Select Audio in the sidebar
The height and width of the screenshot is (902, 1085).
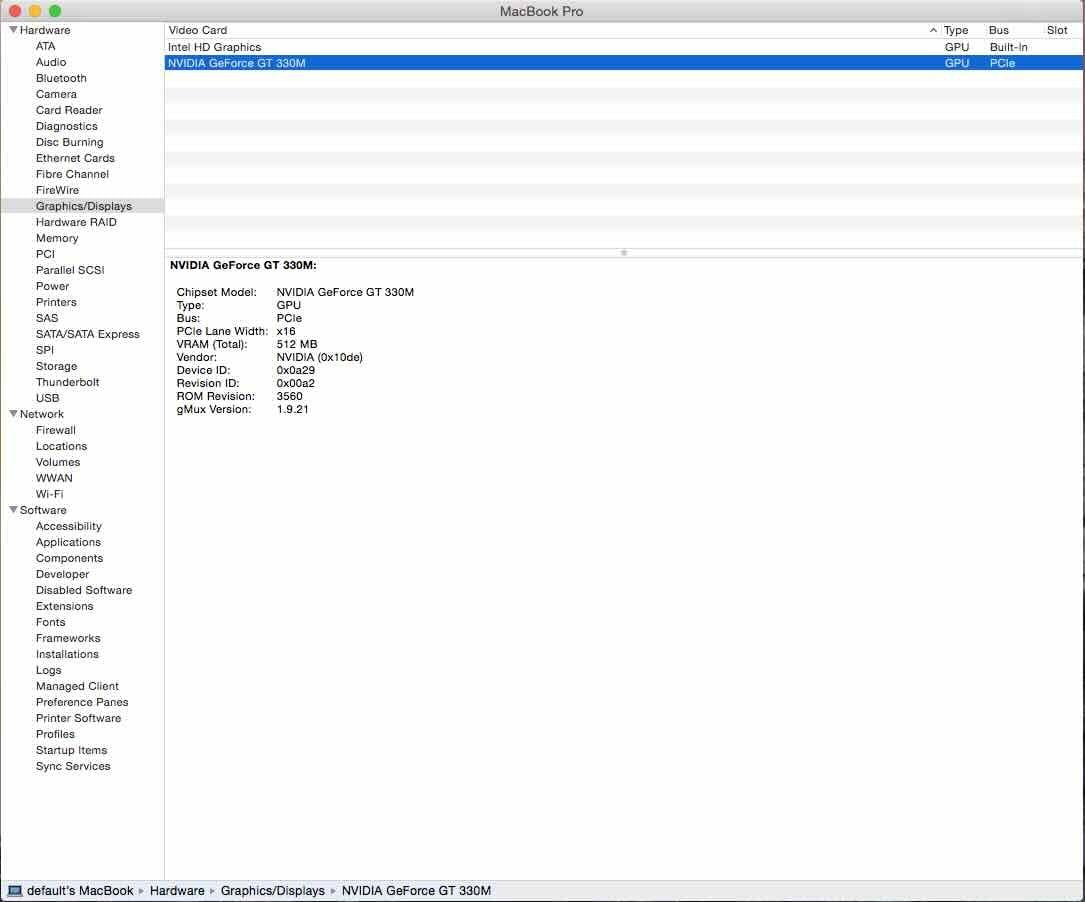[51, 62]
